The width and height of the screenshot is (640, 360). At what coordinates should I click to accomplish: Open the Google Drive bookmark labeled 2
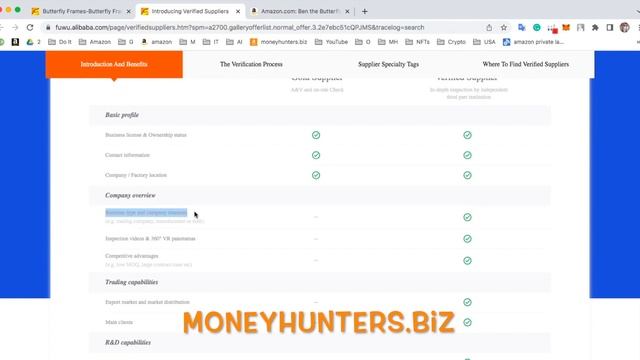33,42
